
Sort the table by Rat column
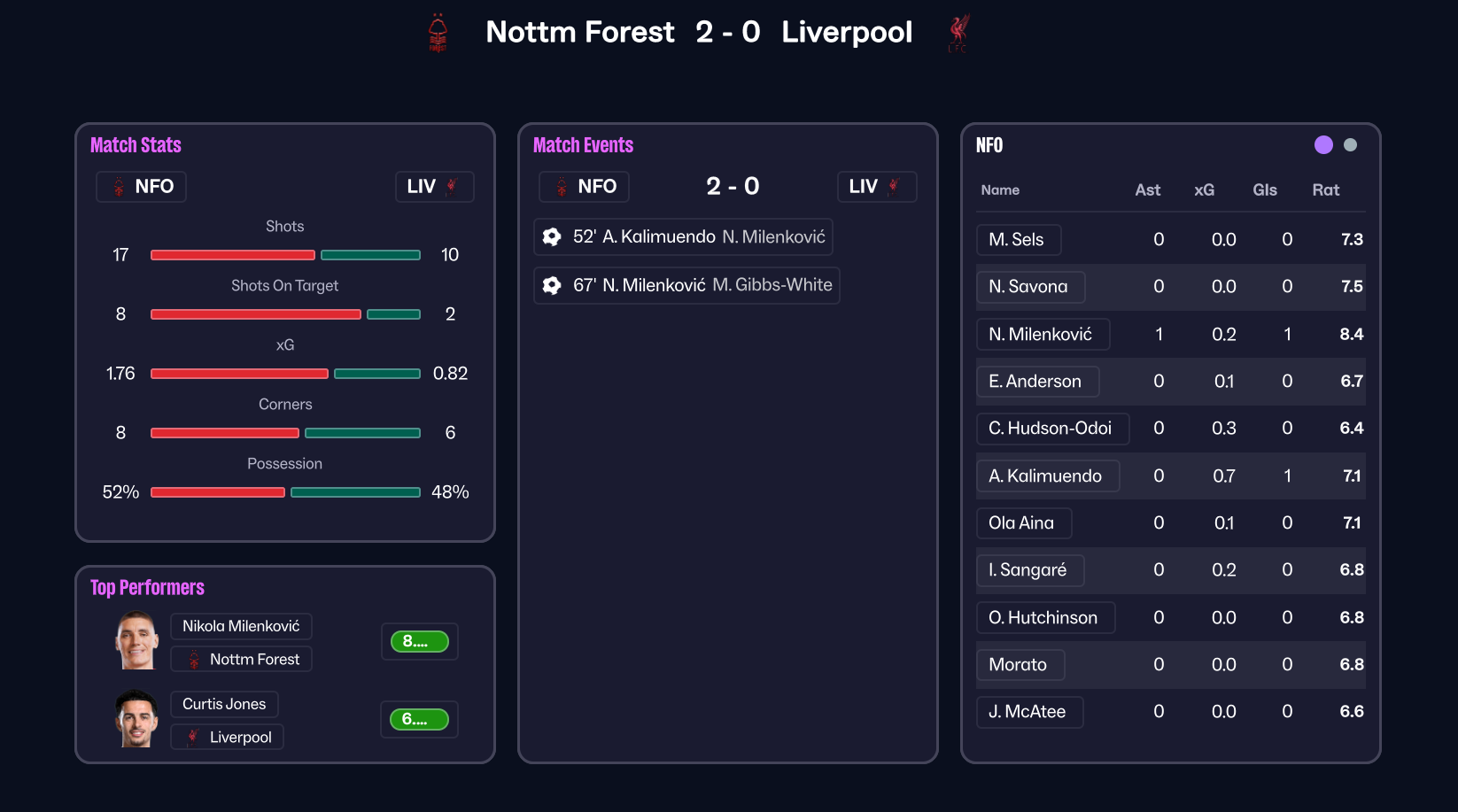pyautogui.click(x=1325, y=189)
